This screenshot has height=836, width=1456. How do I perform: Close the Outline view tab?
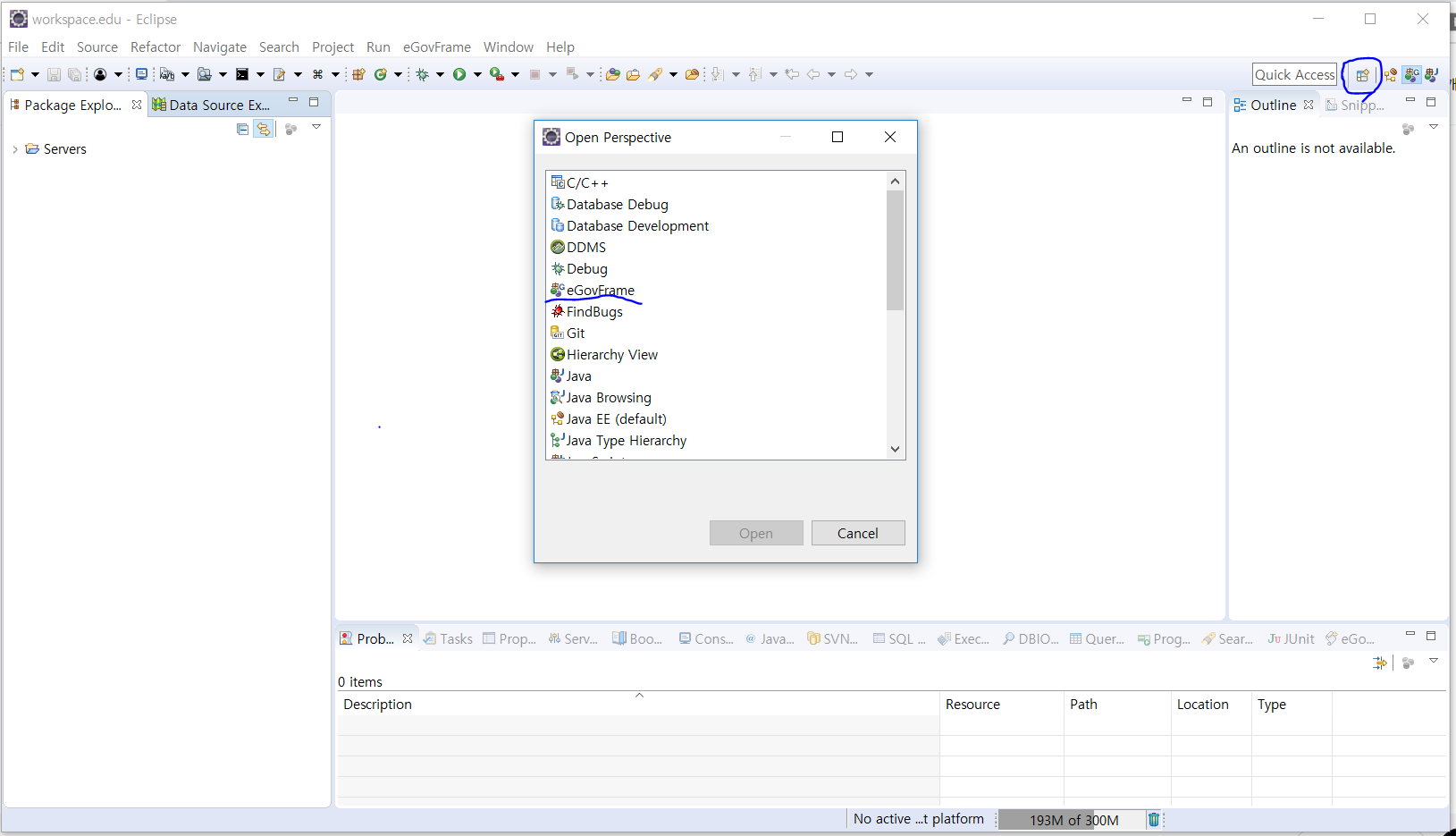tap(1309, 105)
